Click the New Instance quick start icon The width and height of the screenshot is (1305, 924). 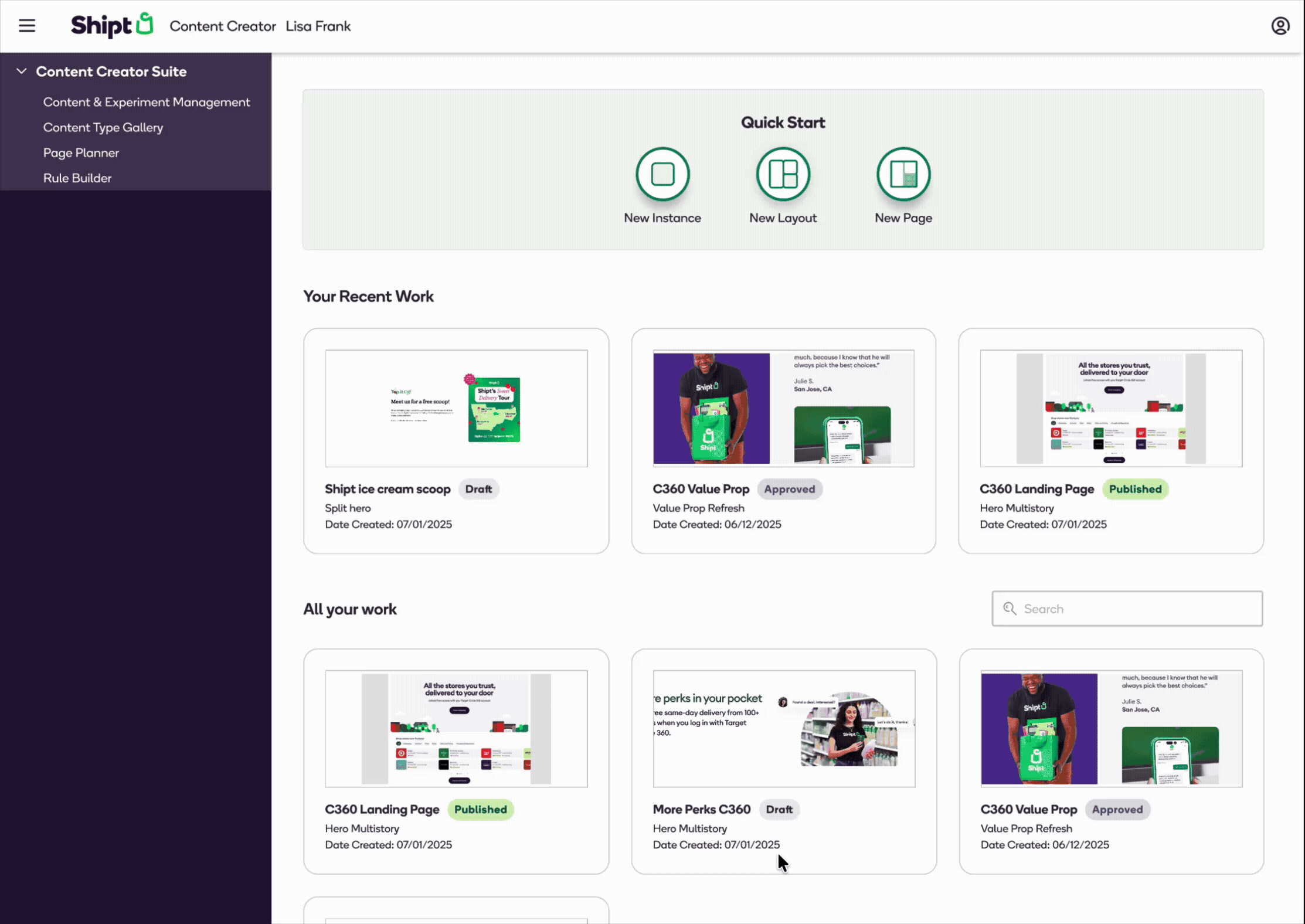[x=662, y=174]
